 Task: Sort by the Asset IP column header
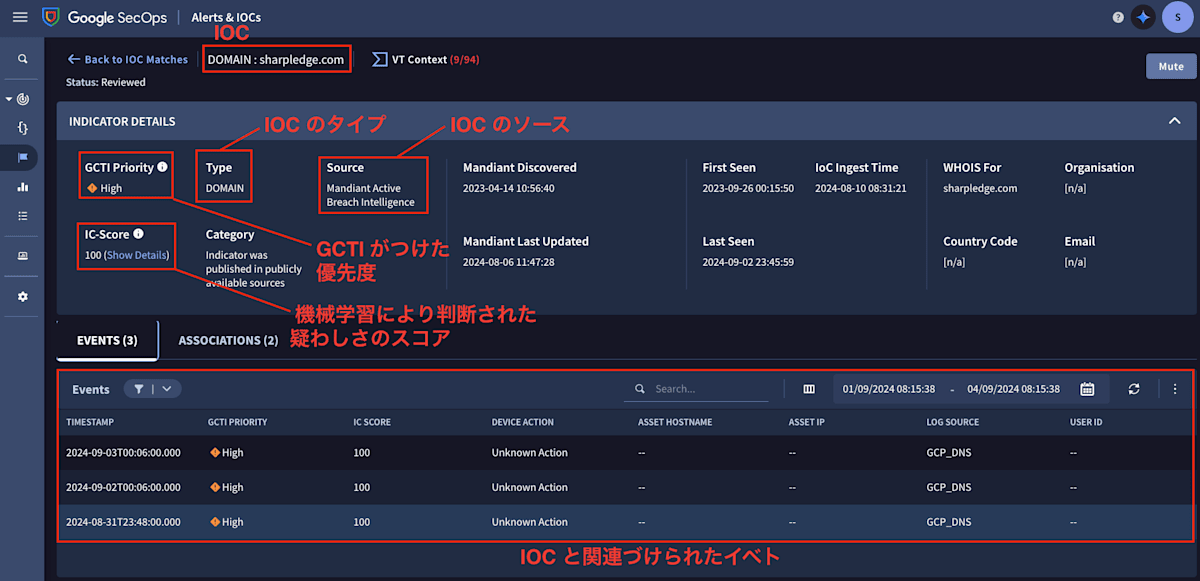pyautogui.click(x=806, y=423)
